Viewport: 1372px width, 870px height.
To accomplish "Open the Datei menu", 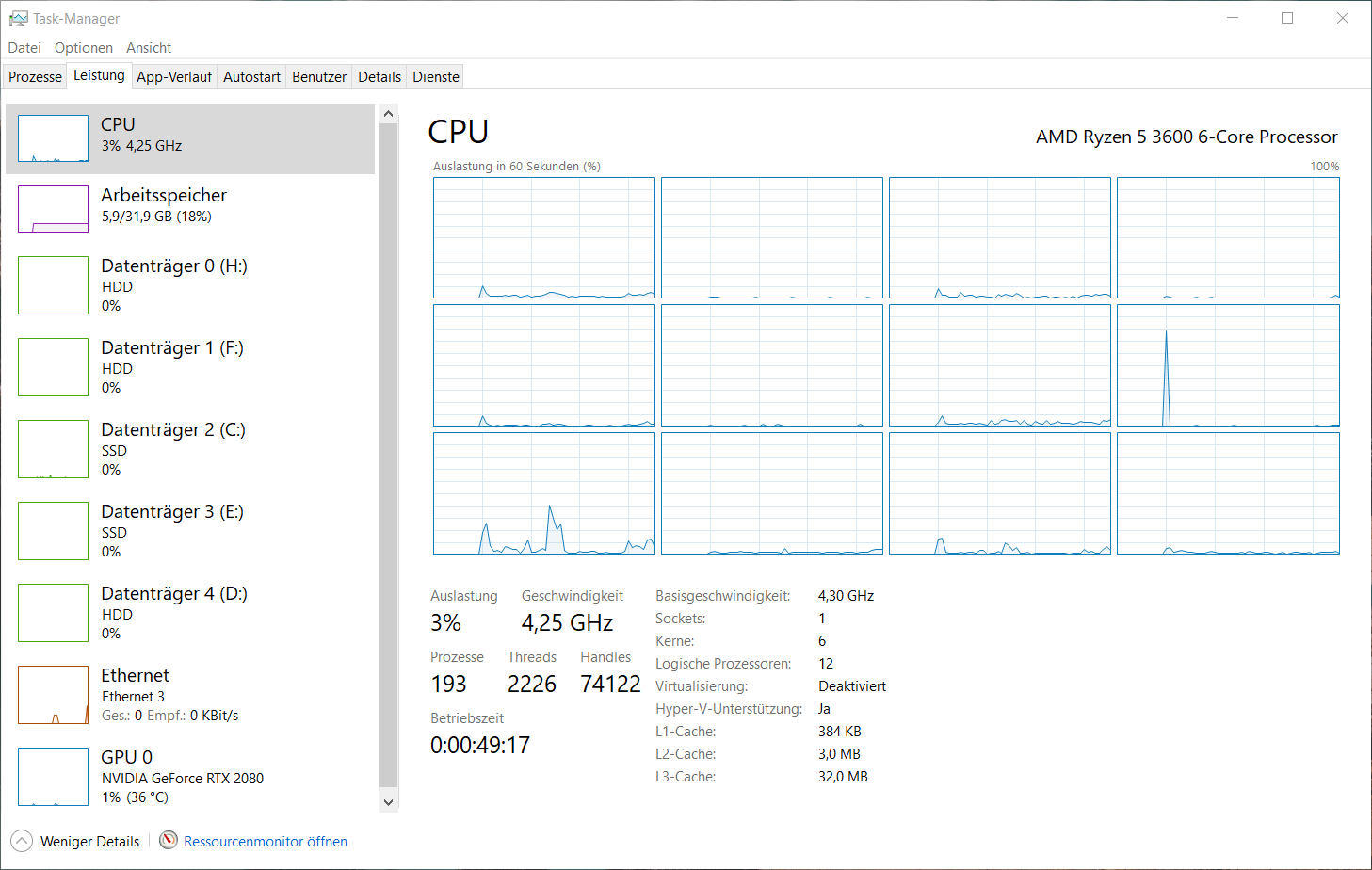I will tap(24, 48).
